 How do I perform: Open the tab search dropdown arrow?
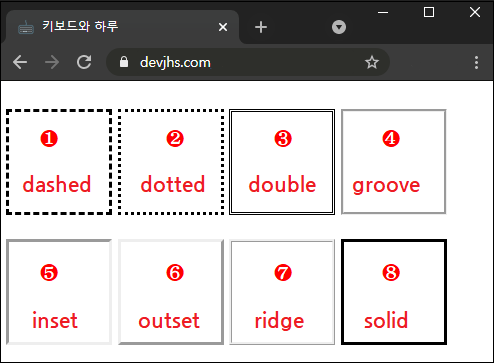pyautogui.click(x=339, y=27)
